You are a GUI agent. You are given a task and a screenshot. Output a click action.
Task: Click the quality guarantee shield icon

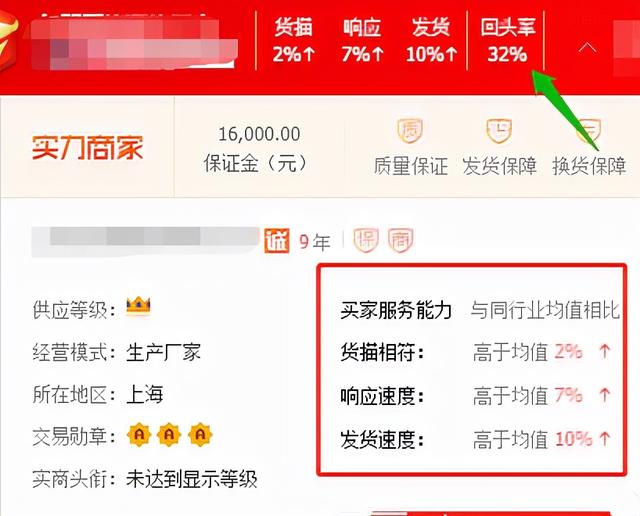click(x=410, y=131)
